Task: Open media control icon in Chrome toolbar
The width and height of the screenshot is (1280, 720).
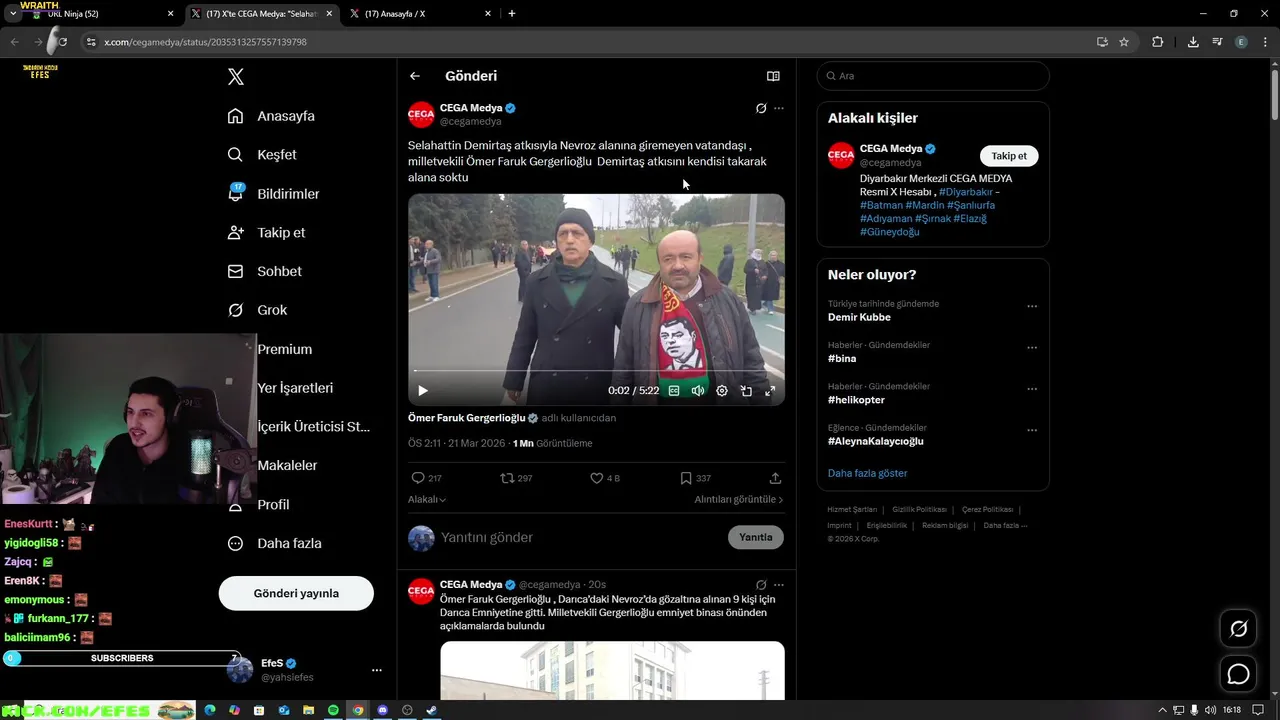Action: pyautogui.click(x=1217, y=42)
